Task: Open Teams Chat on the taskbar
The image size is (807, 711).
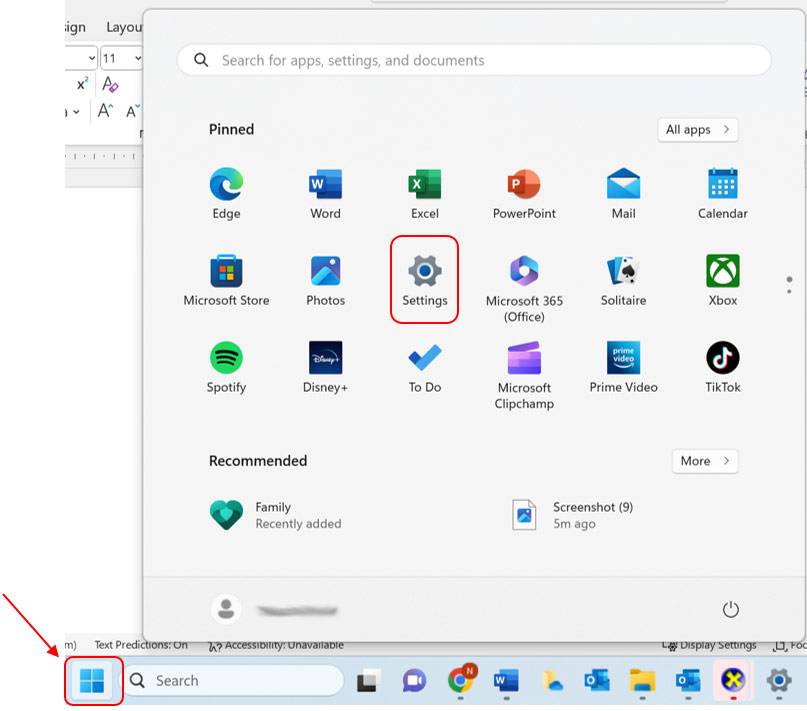Action: 414,681
